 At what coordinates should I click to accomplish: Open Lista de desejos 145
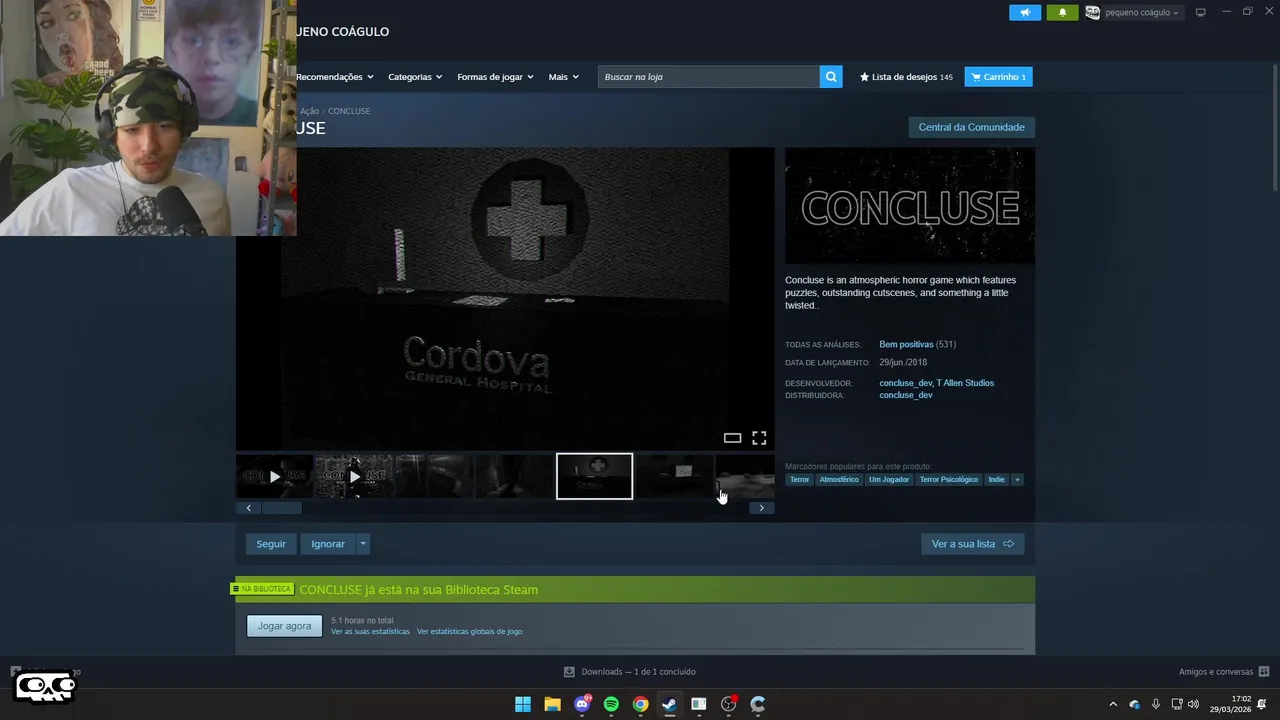pyautogui.click(x=906, y=77)
